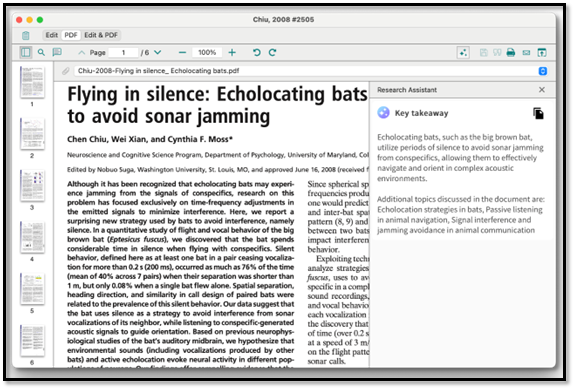The width and height of the screenshot is (575, 390).
Task: Select page 6 thumbnail
Action: tap(32, 341)
